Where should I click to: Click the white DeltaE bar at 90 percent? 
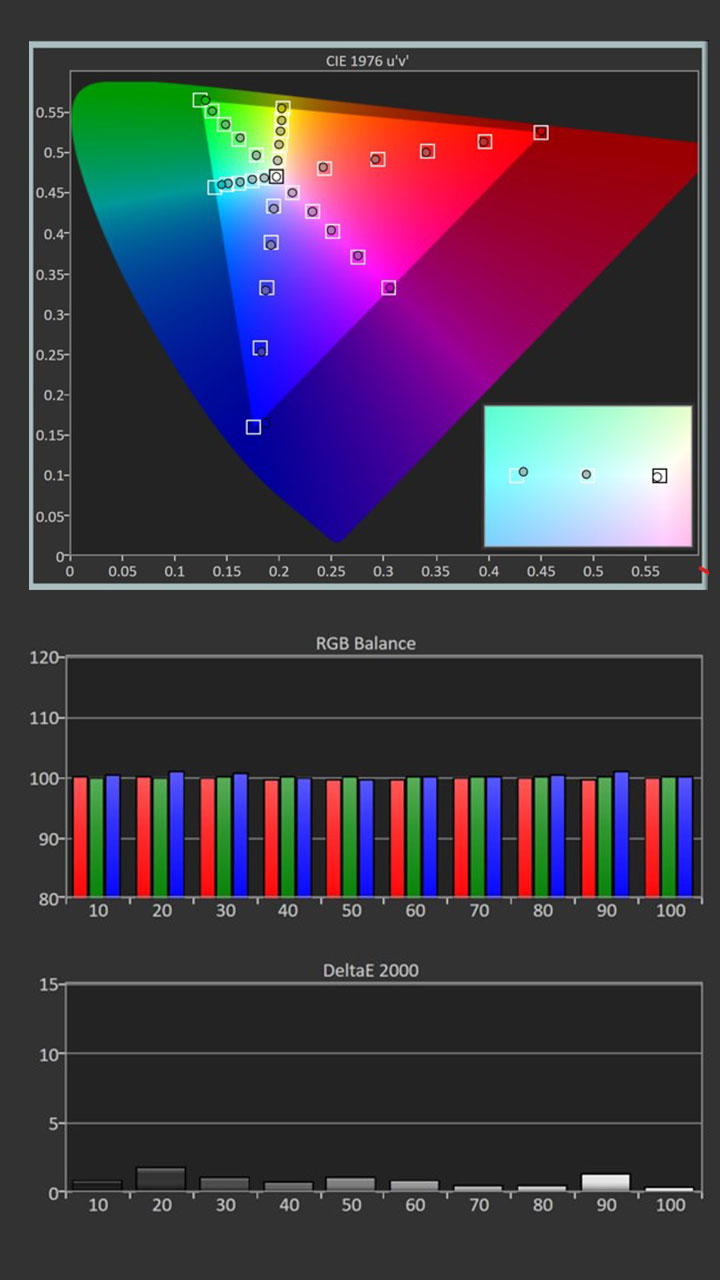[x=606, y=1182]
